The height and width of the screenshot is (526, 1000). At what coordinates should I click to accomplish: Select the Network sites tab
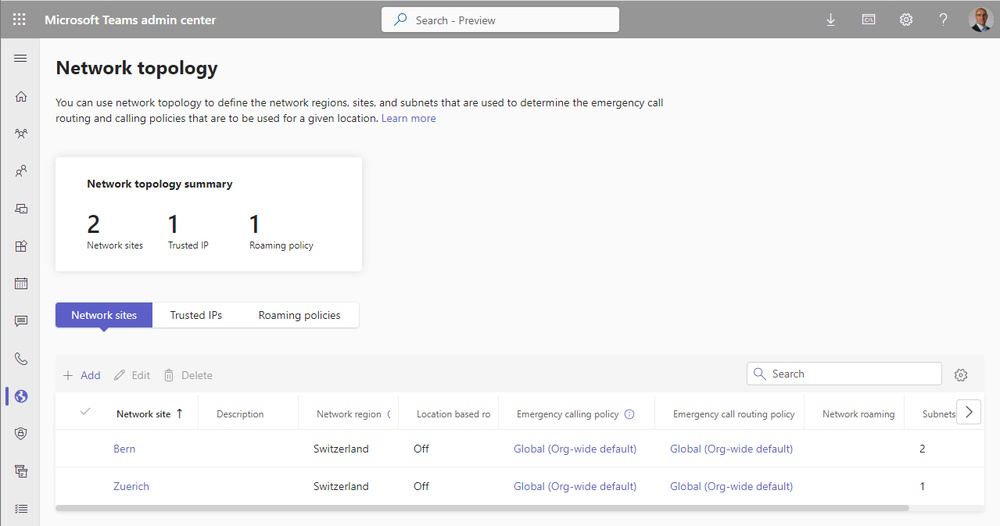point(104,315)
